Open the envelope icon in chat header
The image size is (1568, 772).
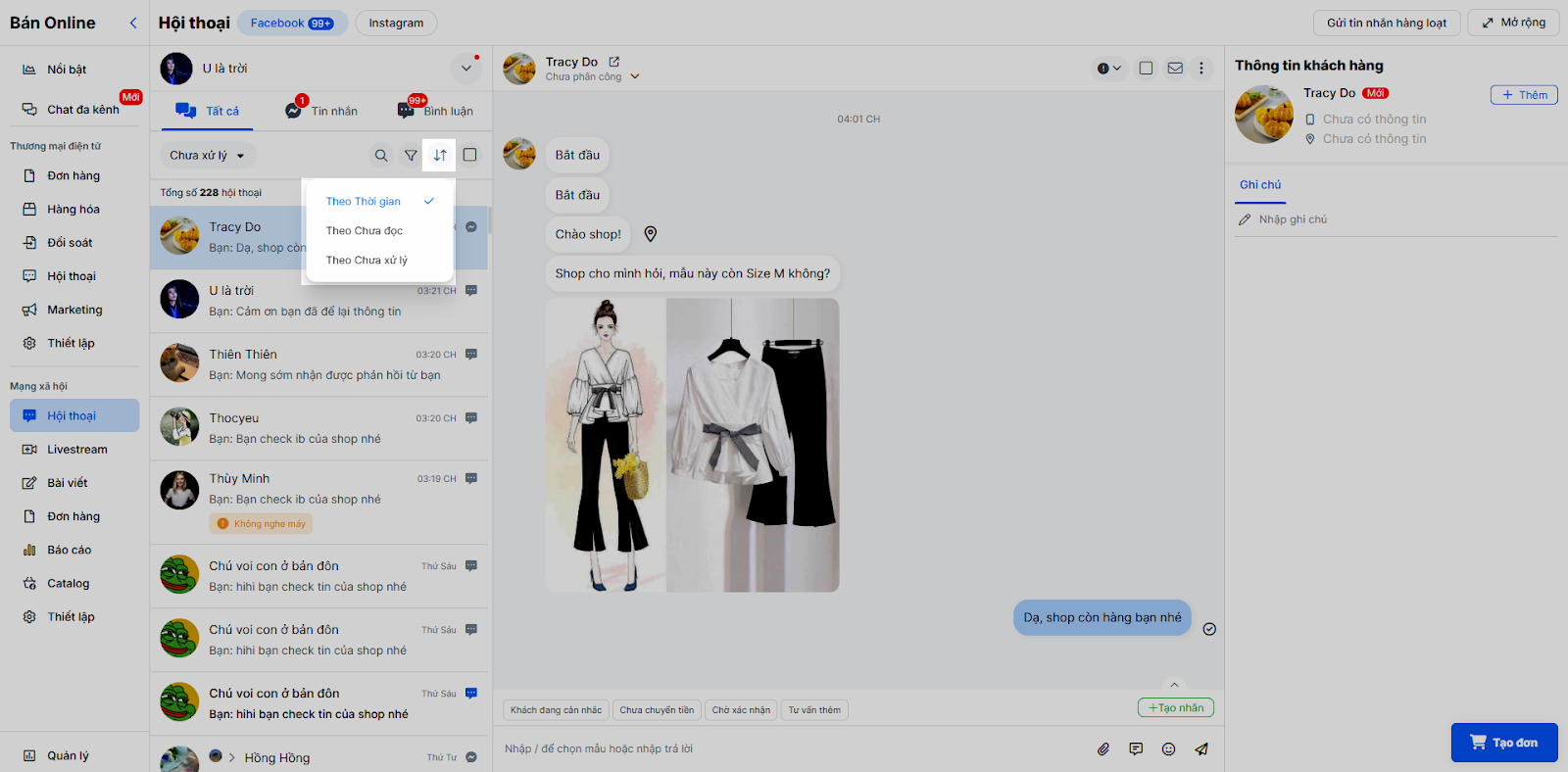[x=1175, y=69]
